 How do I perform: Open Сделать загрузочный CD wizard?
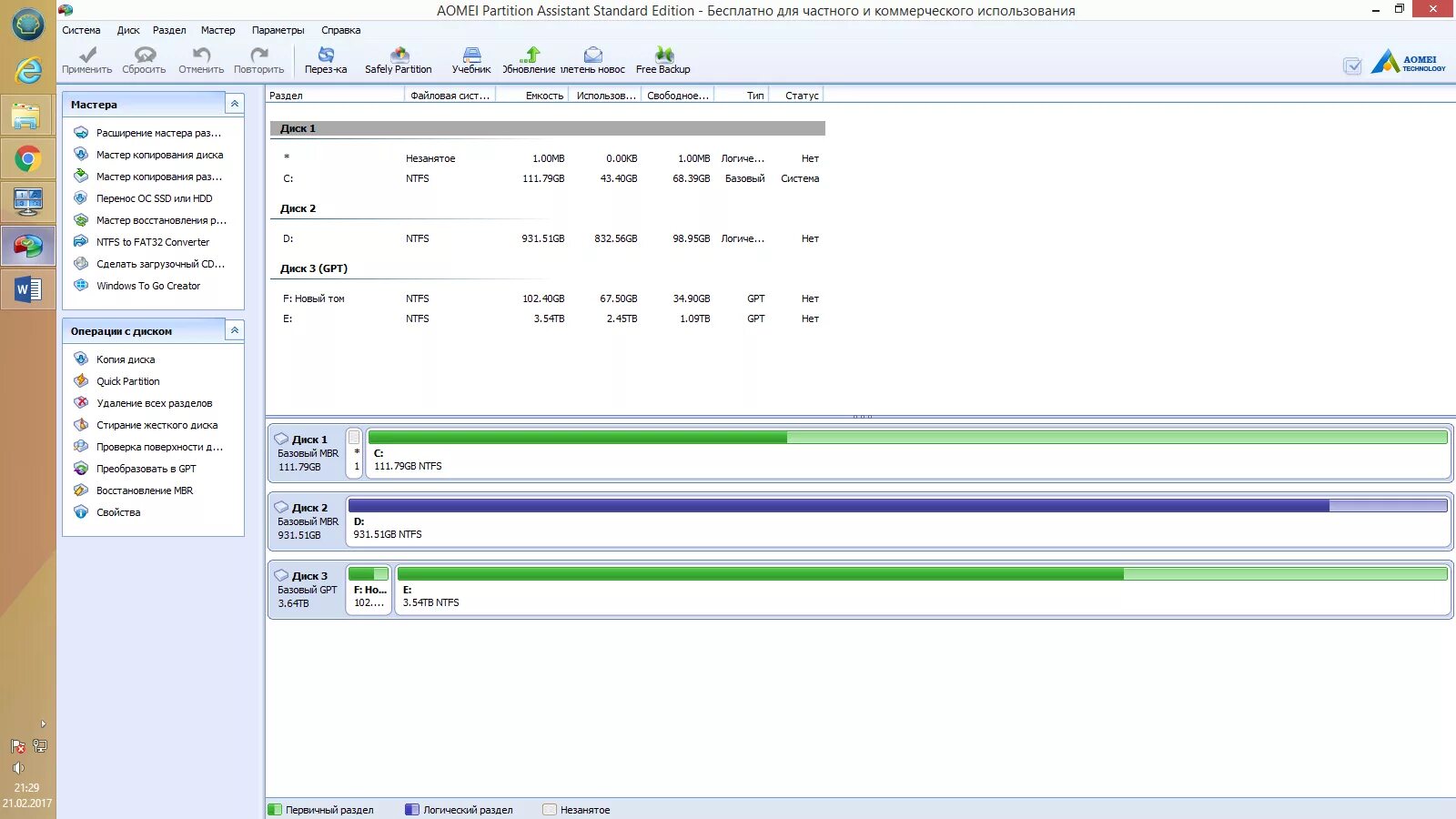[x=160, y=264]
